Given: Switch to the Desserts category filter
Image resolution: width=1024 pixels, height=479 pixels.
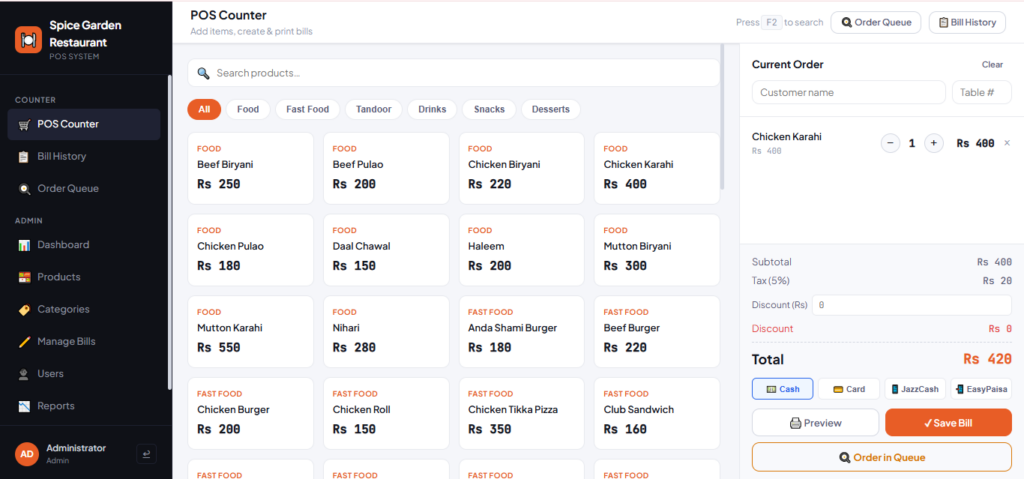Looking at the screenshot, I should pyautogui.click(x=551, y=109).
